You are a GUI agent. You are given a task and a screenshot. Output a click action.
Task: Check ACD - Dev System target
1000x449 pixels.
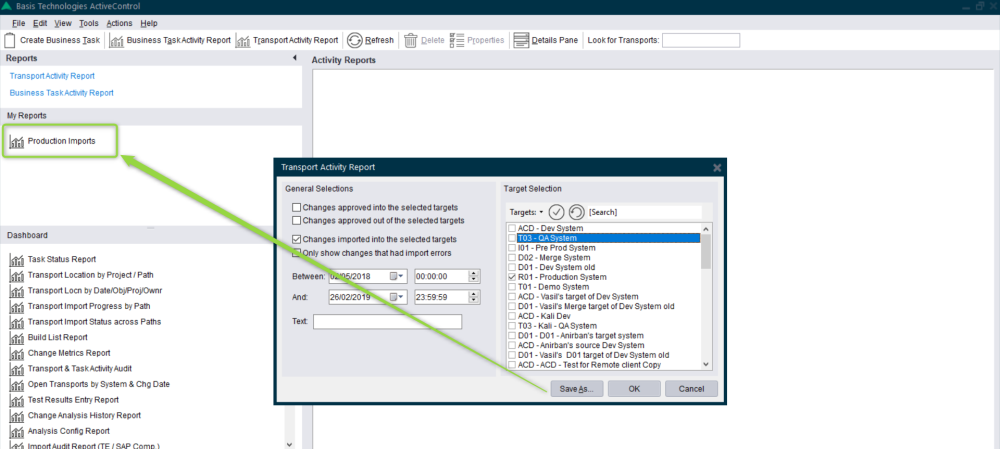[511, 228]
